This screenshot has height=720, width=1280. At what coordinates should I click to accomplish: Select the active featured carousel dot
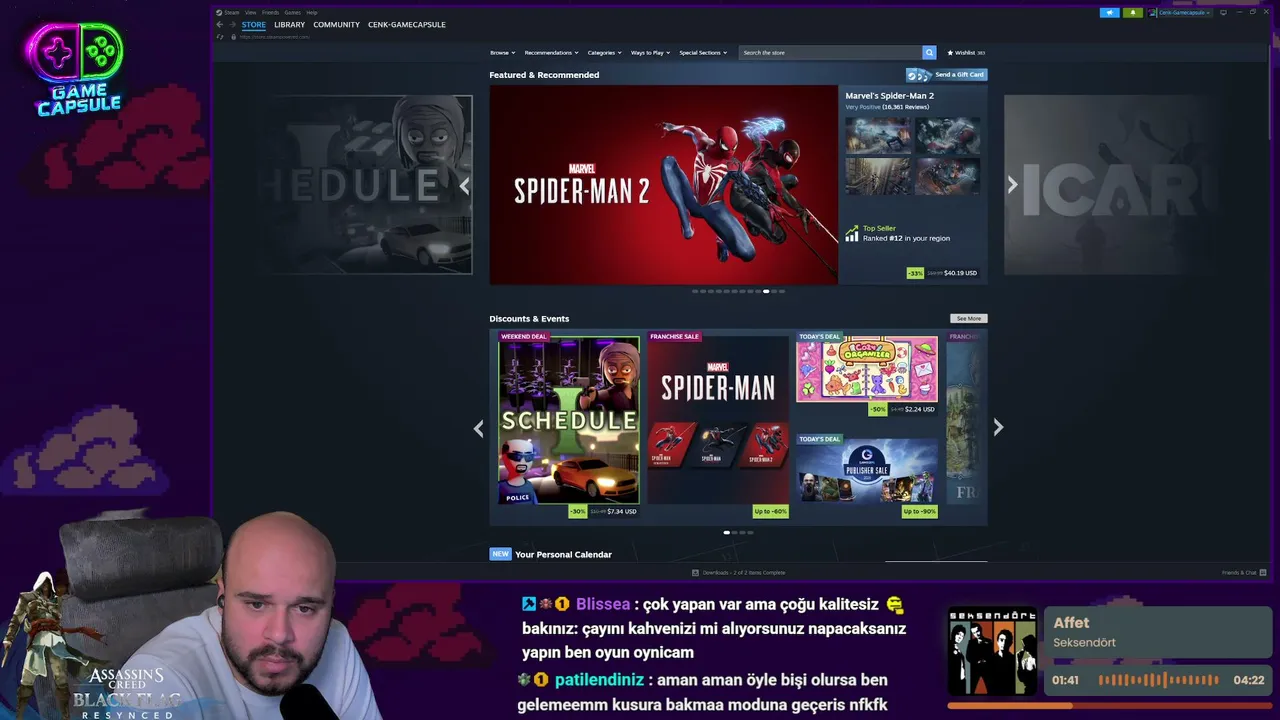(766, 292)
